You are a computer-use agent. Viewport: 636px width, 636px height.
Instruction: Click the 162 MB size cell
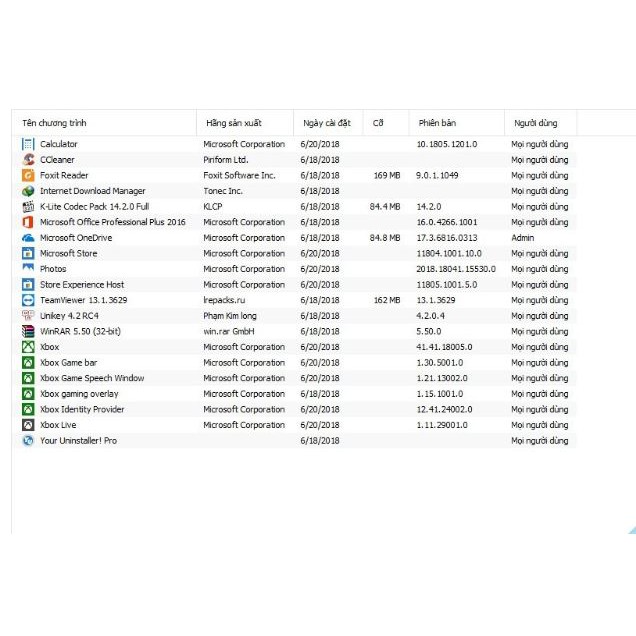coord(387,300)
